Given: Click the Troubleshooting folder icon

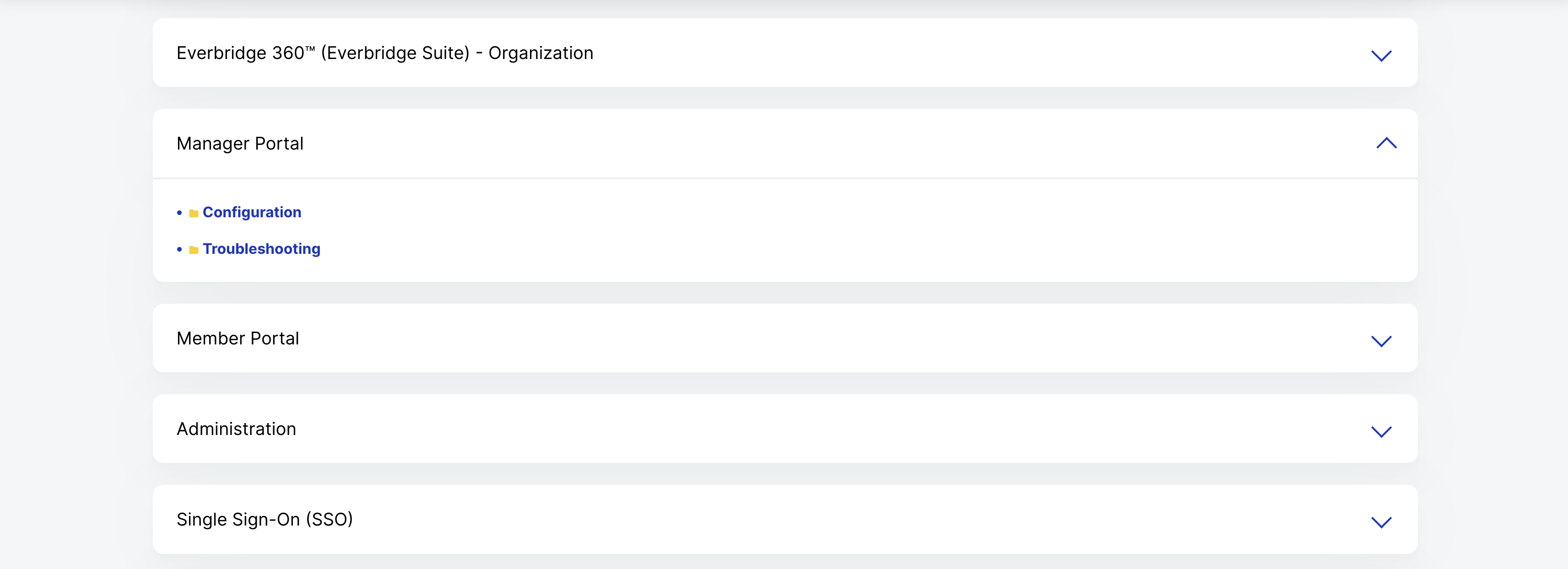Looking at the screenshot, I should click(x=194, y=249).
